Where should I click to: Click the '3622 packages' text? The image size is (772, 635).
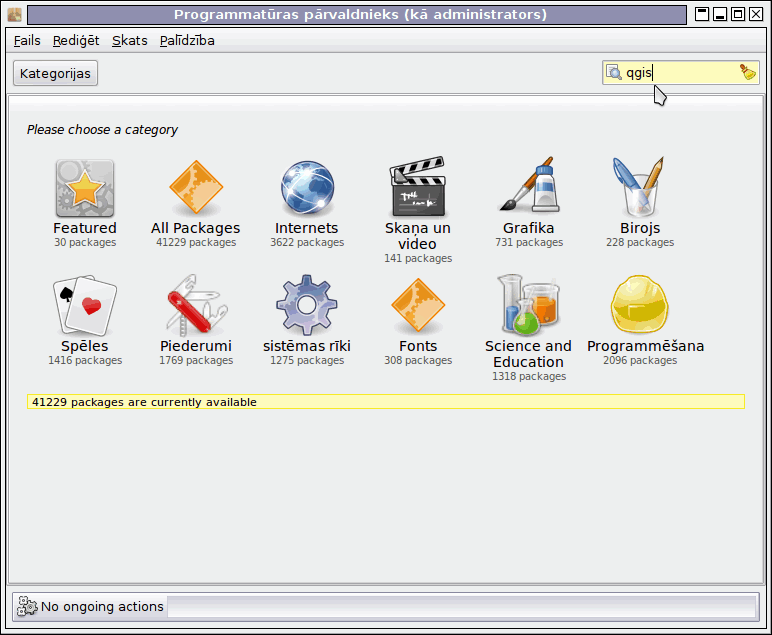[307, 242]
